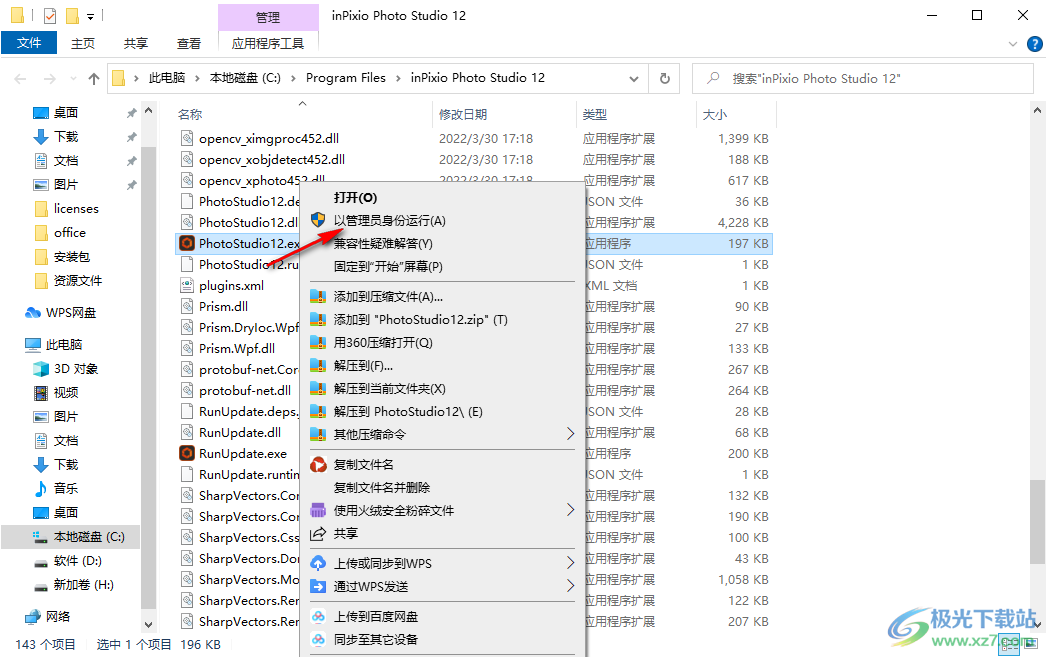
Task: Sort by the 名称 column header
Action: tap(190, 114)
